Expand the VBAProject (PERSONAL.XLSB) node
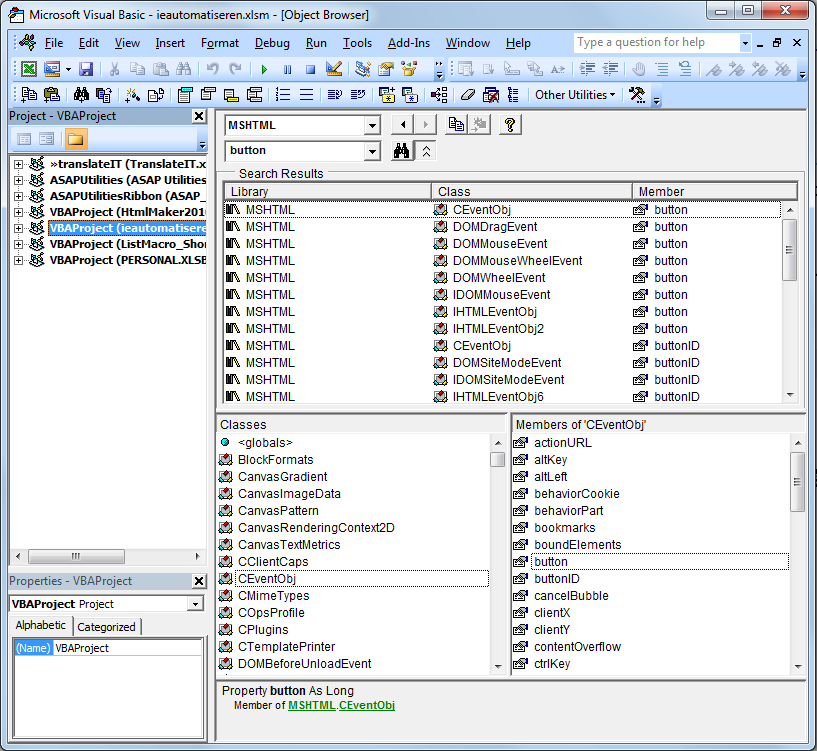The image size is (817, 751). click(x=18, y=261)
